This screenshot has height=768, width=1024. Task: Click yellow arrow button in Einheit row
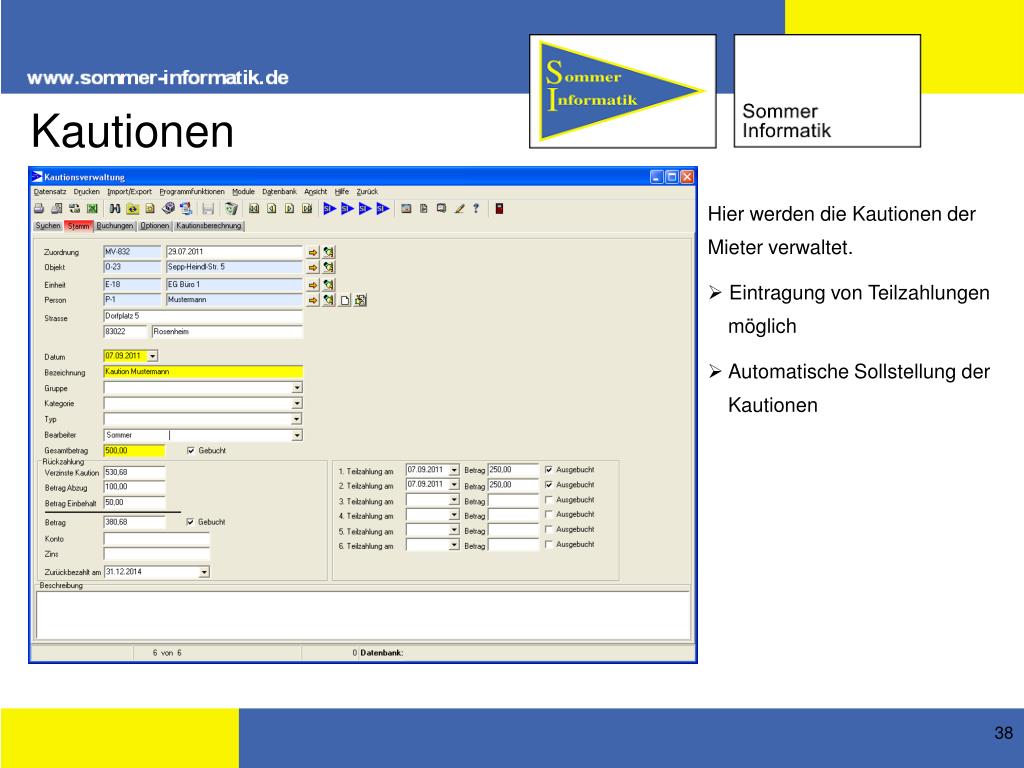[313, 285]
